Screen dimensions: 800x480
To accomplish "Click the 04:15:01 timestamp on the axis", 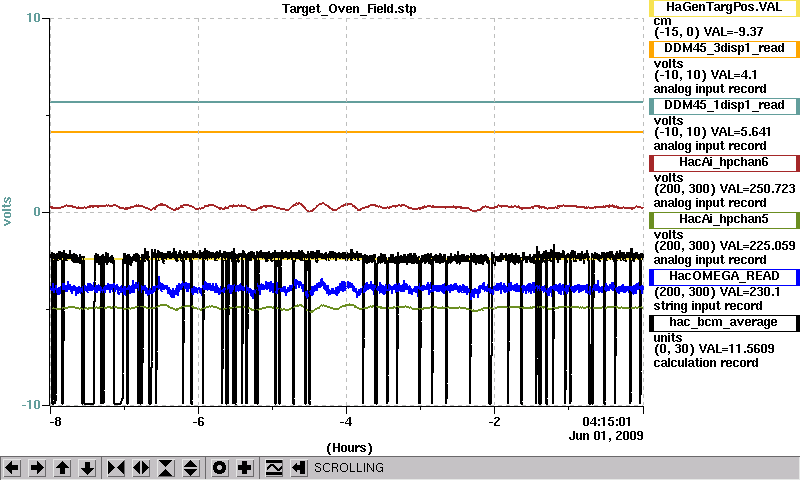I will point(607,422).
